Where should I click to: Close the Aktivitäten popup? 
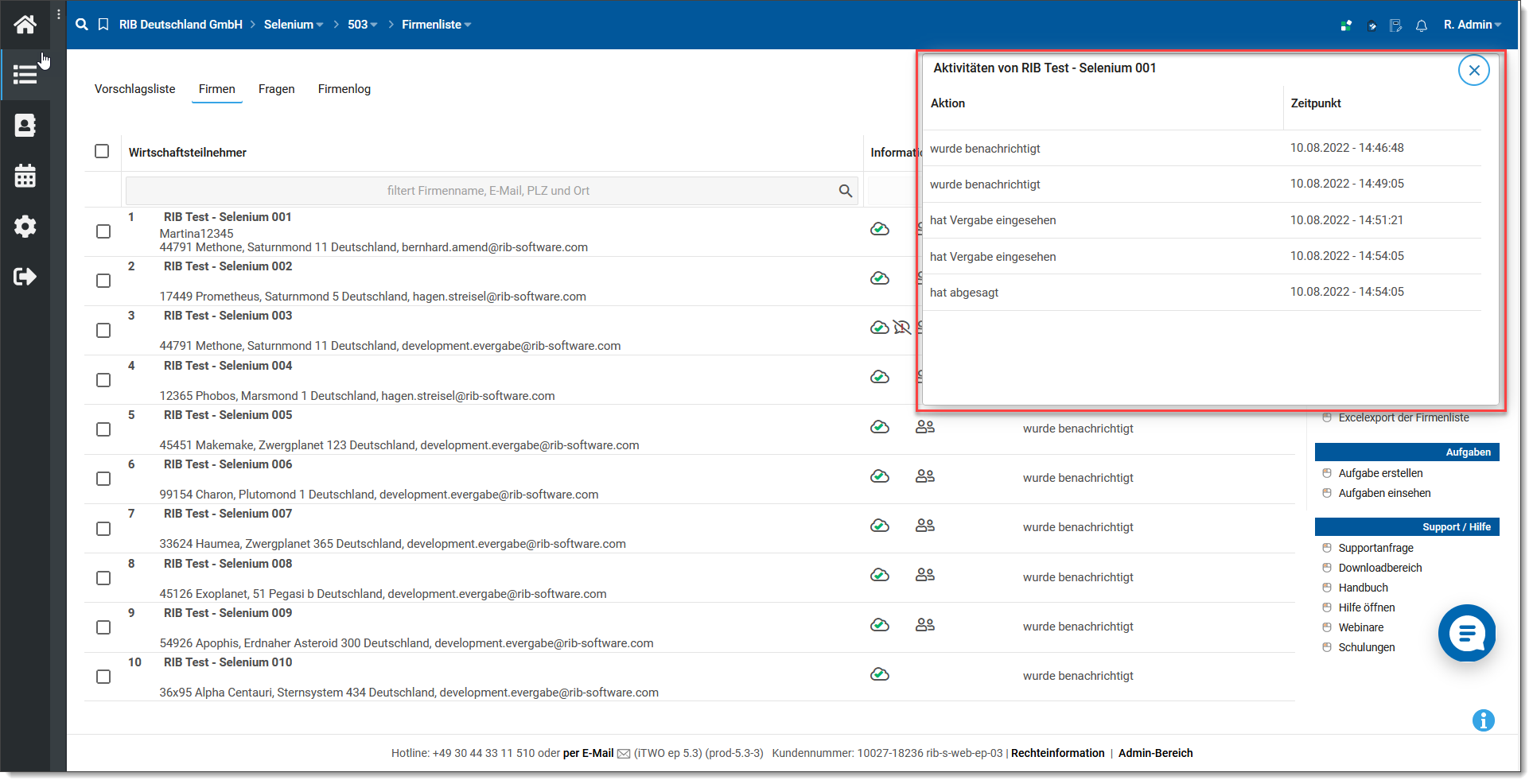pyautogui.click(x=1473, y=70)
